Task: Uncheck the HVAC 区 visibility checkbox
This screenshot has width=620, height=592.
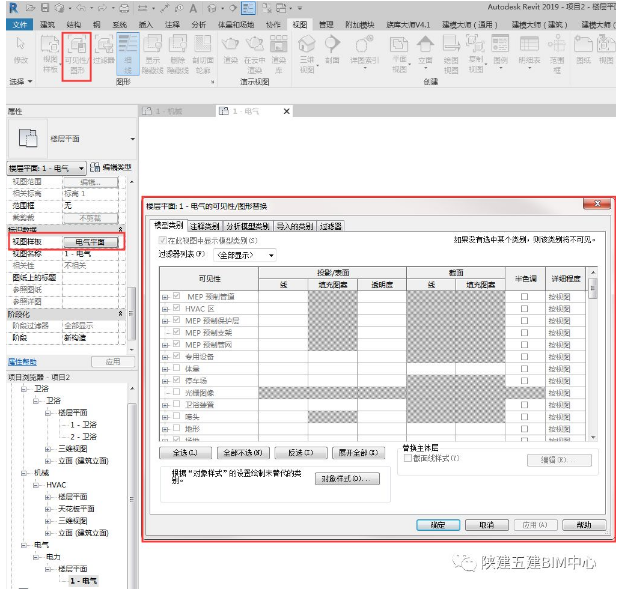Action: pos(177,309)
